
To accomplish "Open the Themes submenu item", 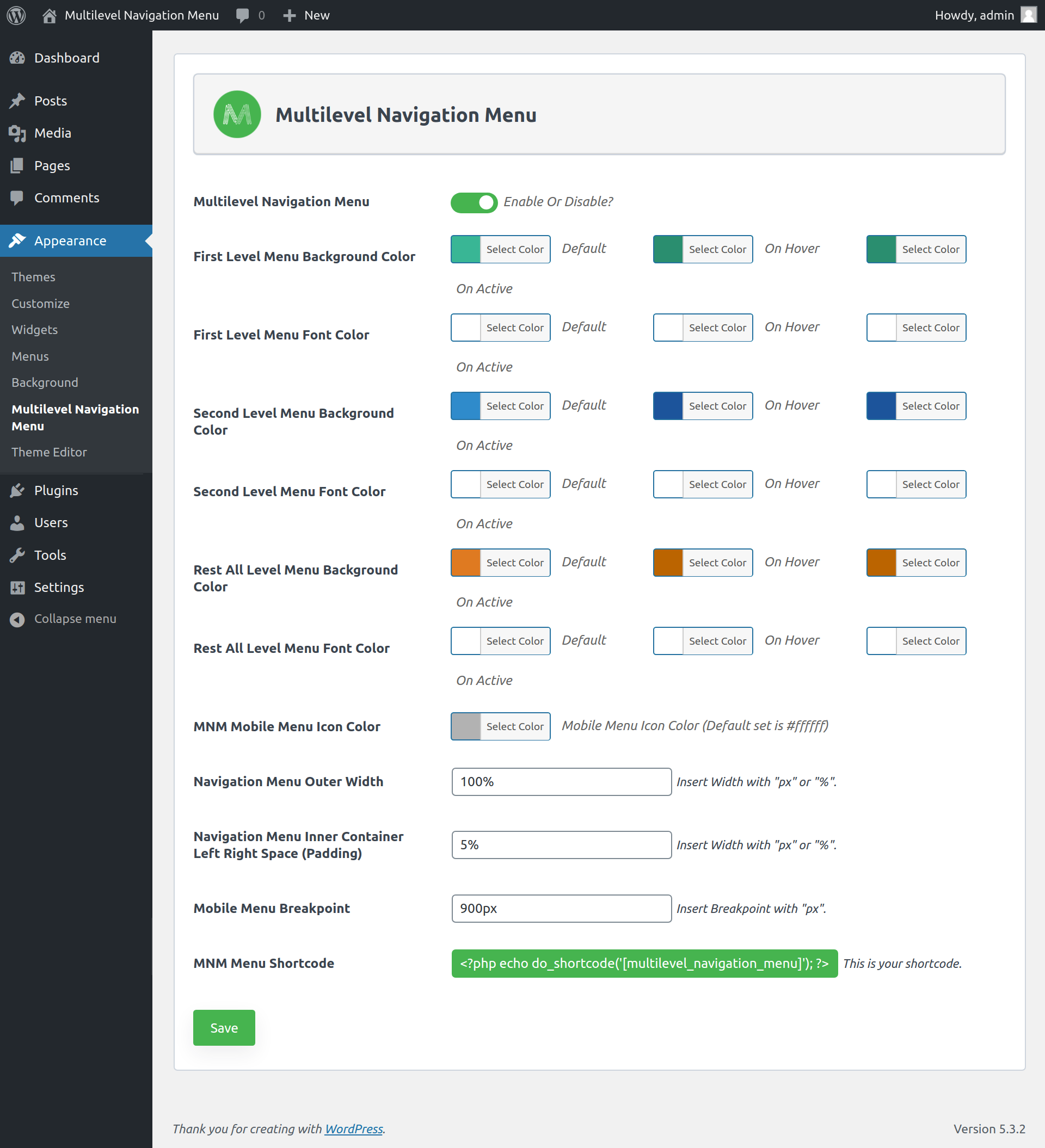I will click(34, 277).
